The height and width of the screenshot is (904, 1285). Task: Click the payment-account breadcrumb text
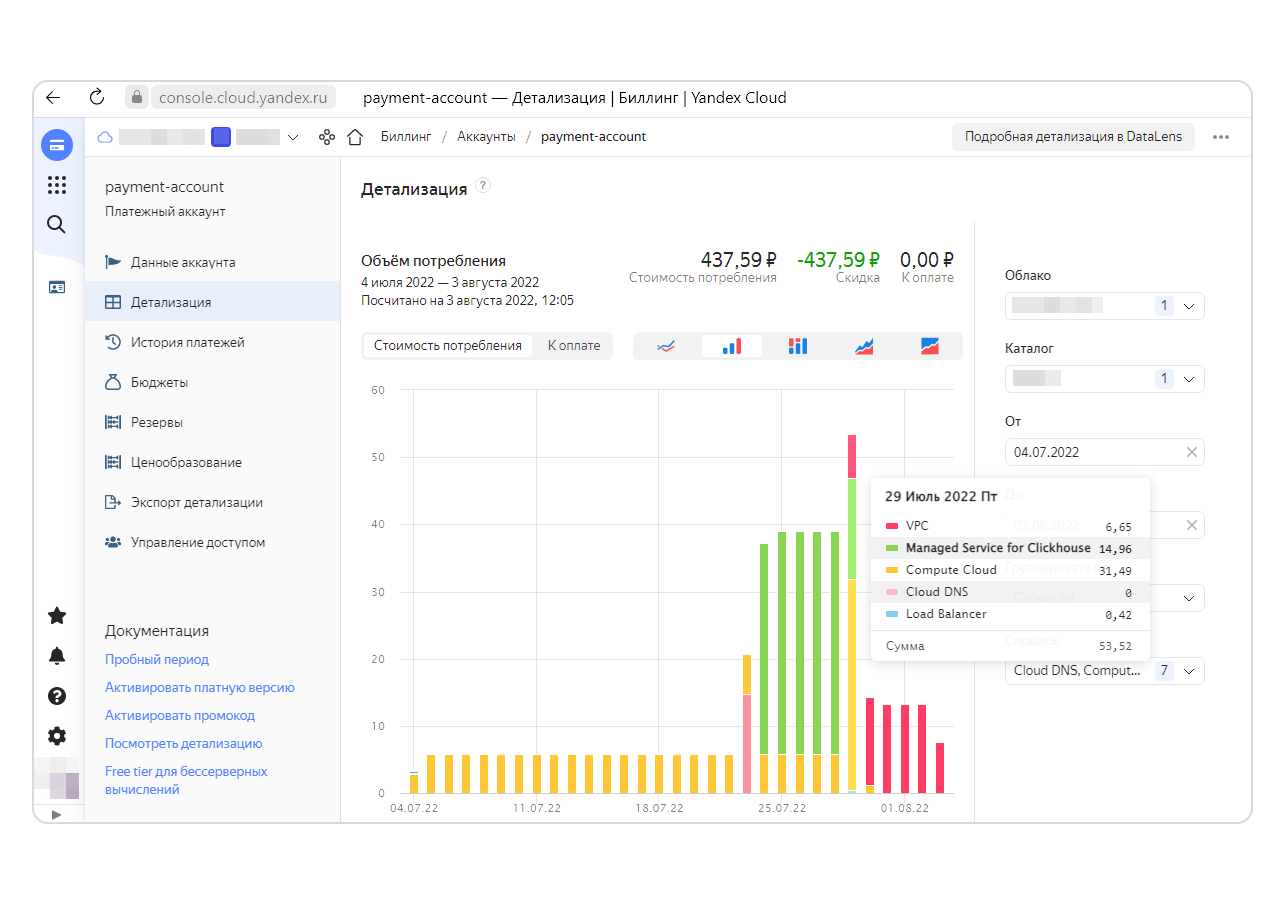coord(594,137)
